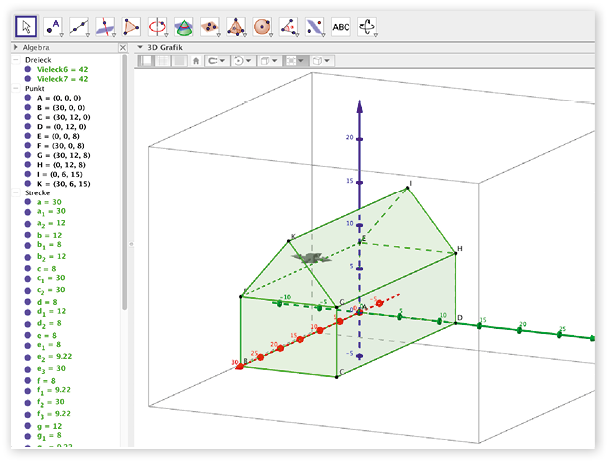Select the Move arrow tool

(26, 26)
